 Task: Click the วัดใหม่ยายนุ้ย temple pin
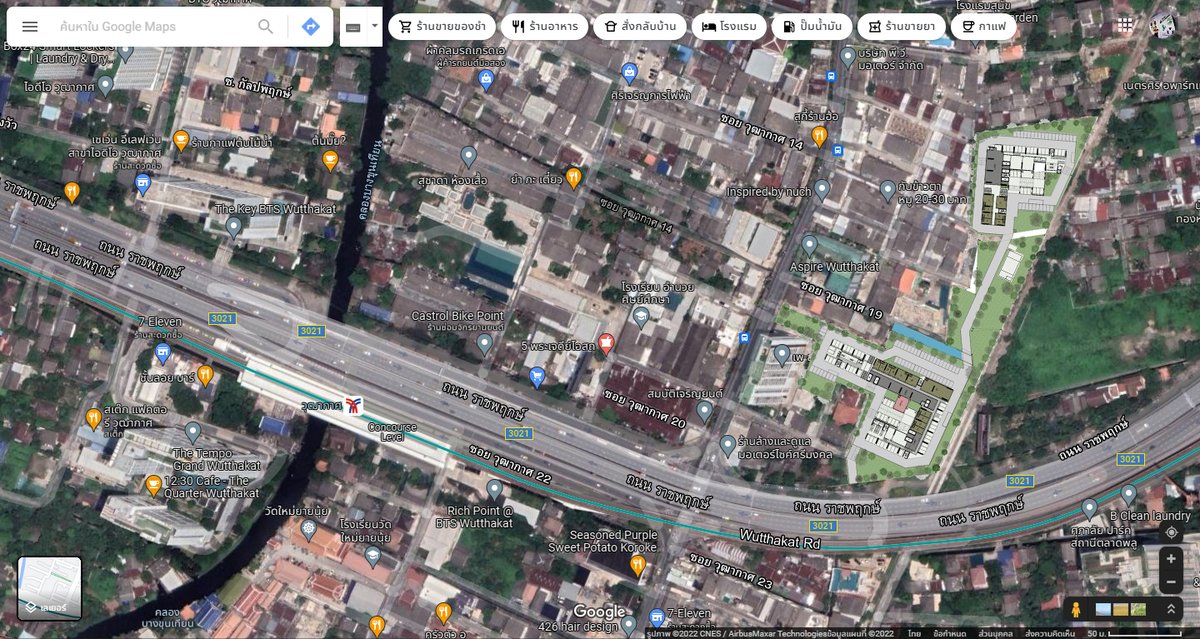point(310,528)
